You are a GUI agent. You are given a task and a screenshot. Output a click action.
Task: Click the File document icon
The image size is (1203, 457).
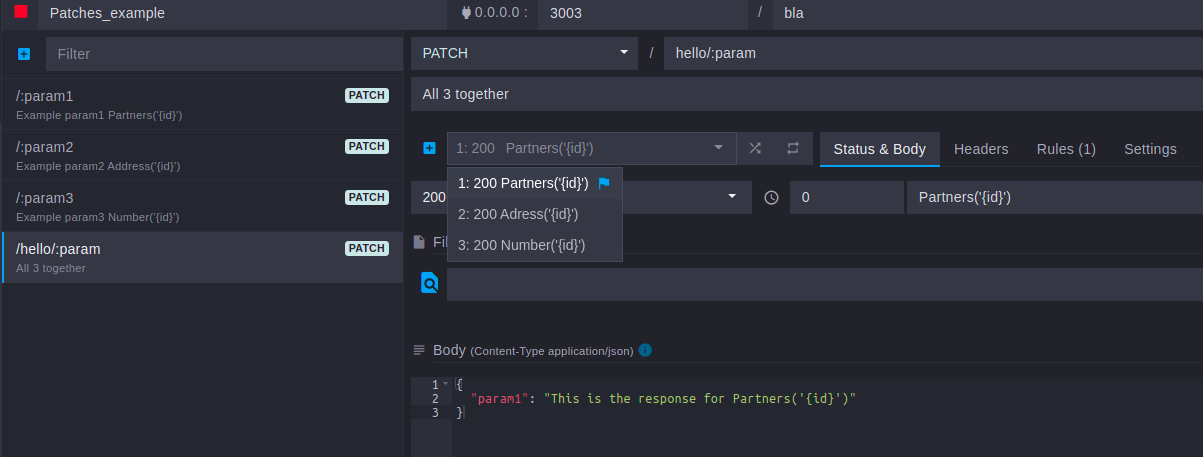click(x=420, y=241)
